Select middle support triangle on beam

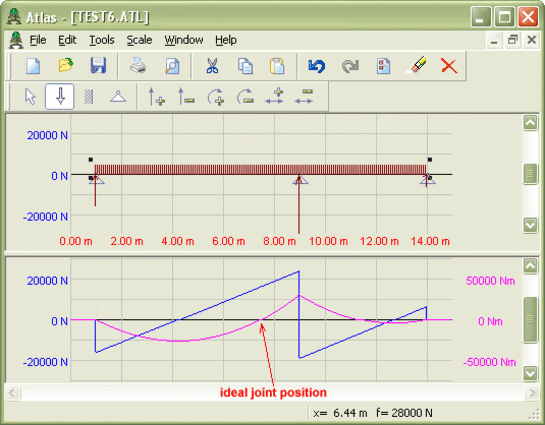pos(300,180)
